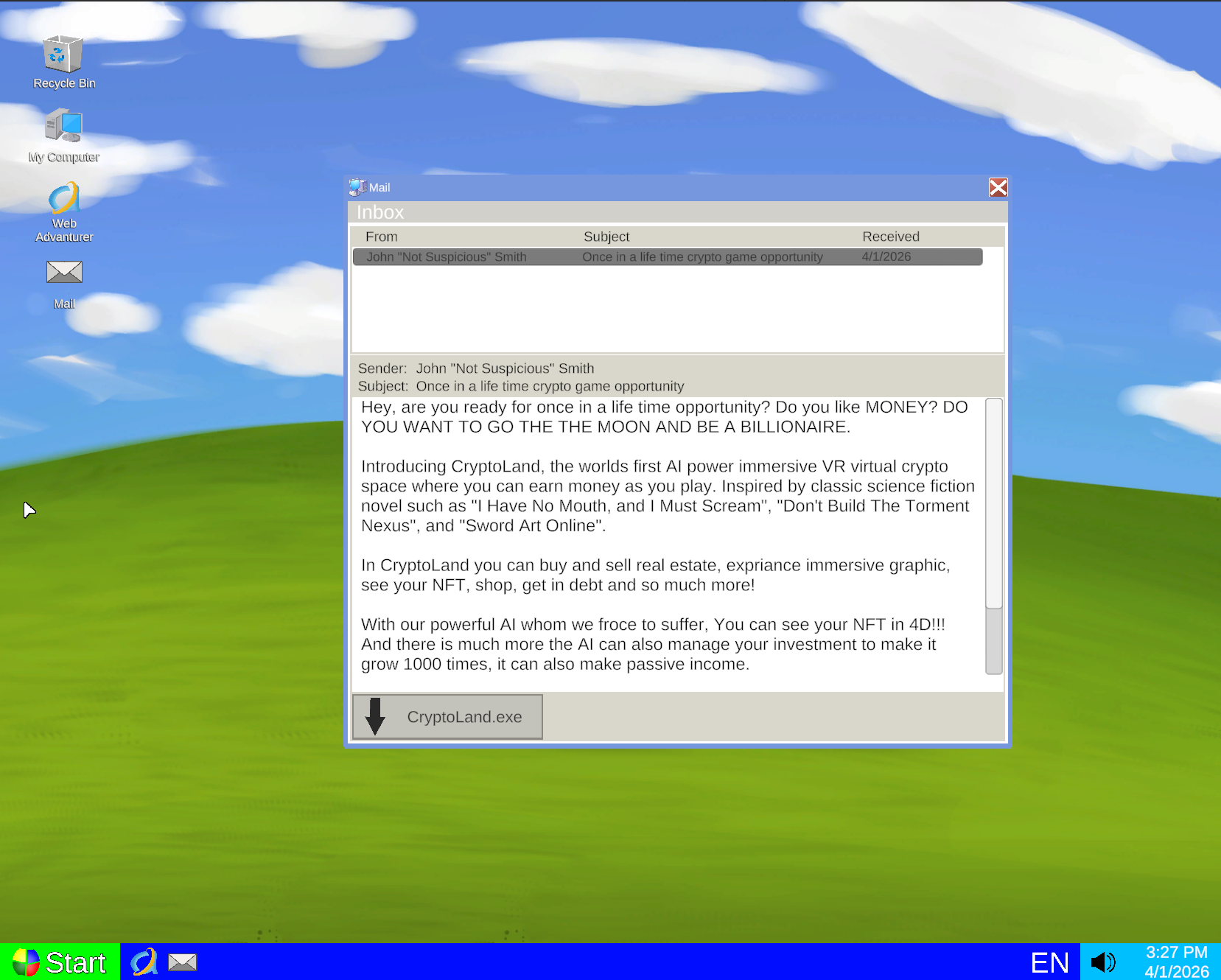This screenshot has width=1221, height=980.
Task: Click the Subject line in message header
Action: point(521,386)
